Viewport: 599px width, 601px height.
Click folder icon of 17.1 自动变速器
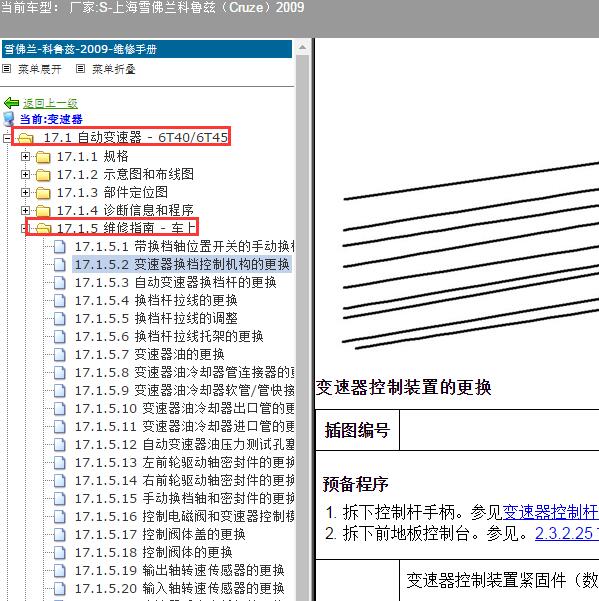point(26,138)
